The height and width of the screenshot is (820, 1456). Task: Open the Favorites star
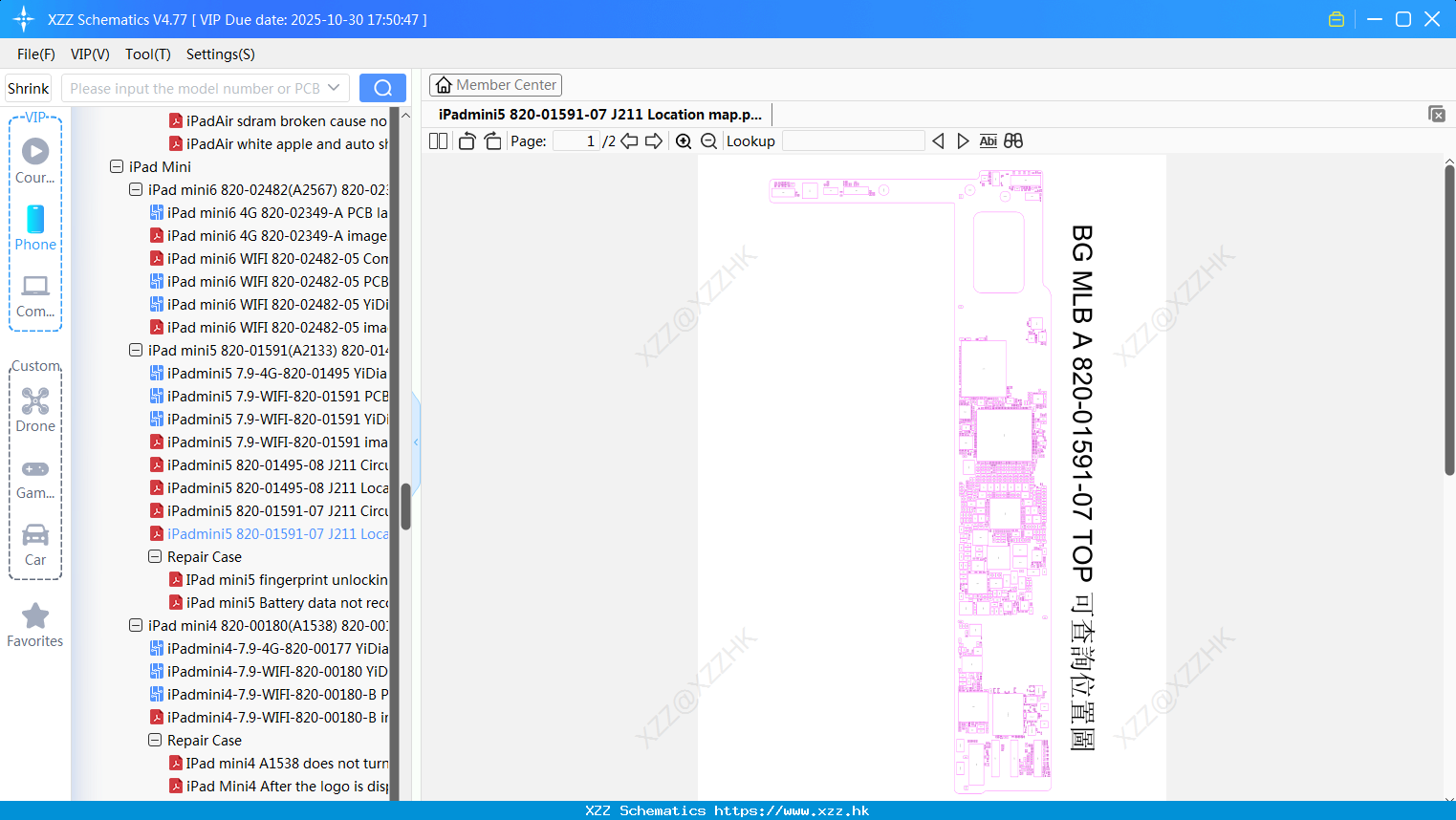coord(35,625)
